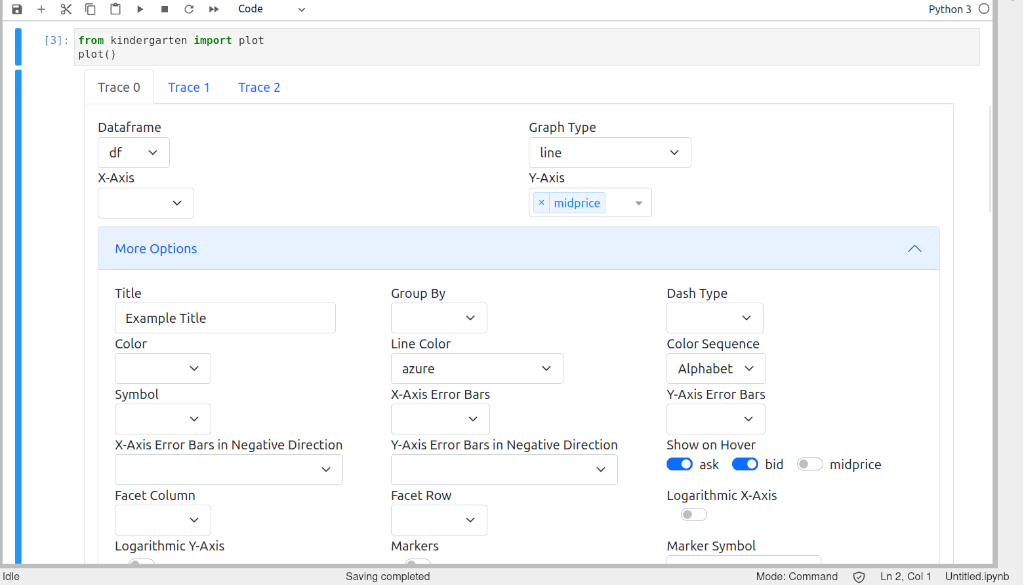Expand the Color Sequence dropdown
This screenshot has height=585, width=1023.
pos(715,369)
